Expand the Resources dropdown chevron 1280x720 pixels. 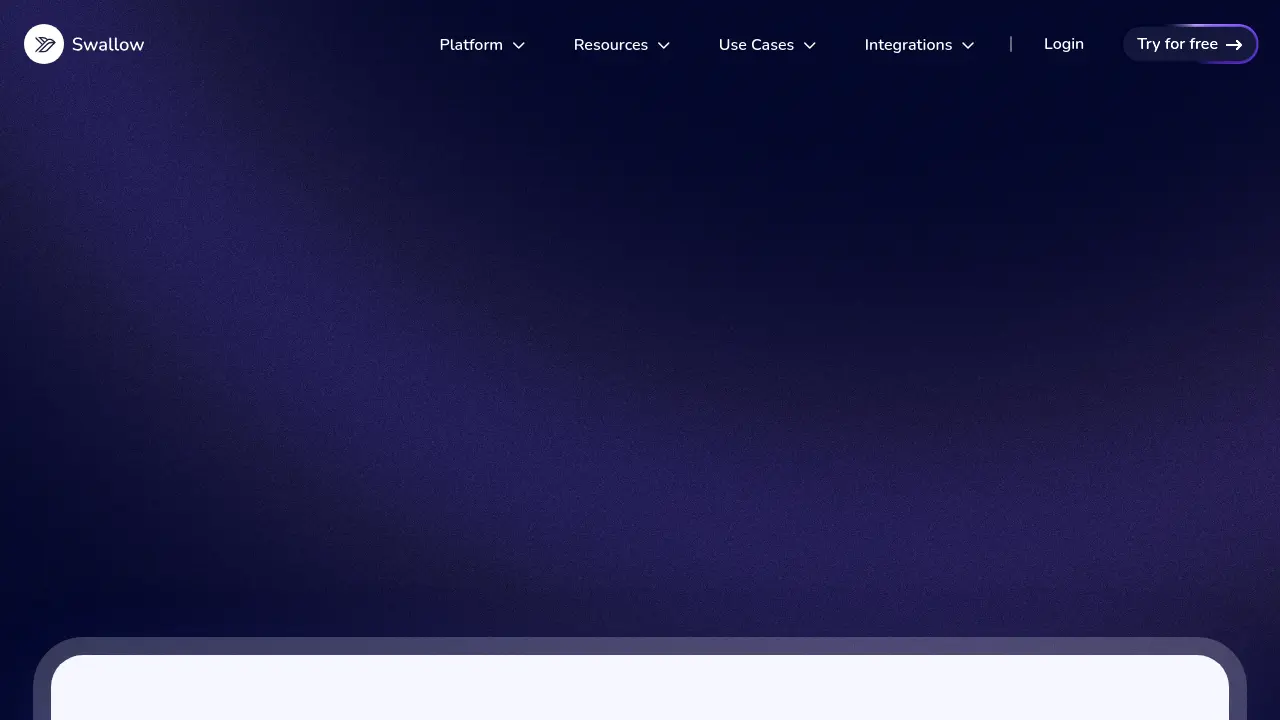[663, 45]
